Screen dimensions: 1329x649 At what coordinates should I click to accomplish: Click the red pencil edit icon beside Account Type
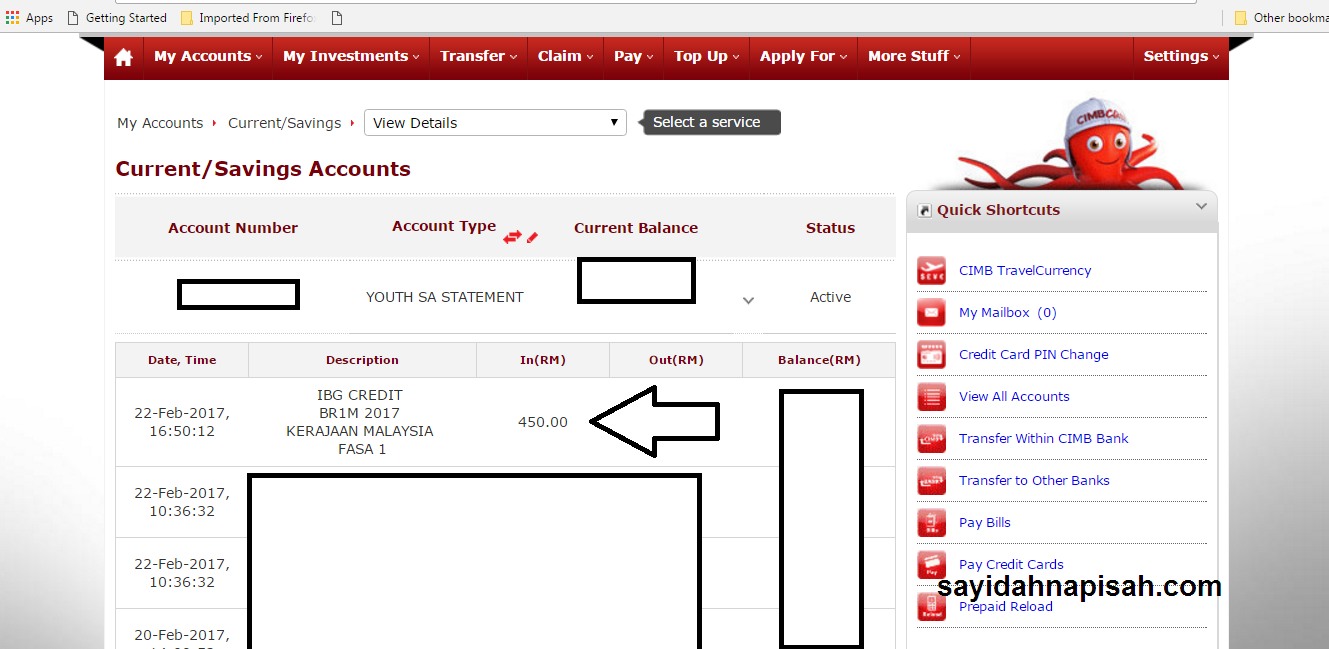click(532, 237)
